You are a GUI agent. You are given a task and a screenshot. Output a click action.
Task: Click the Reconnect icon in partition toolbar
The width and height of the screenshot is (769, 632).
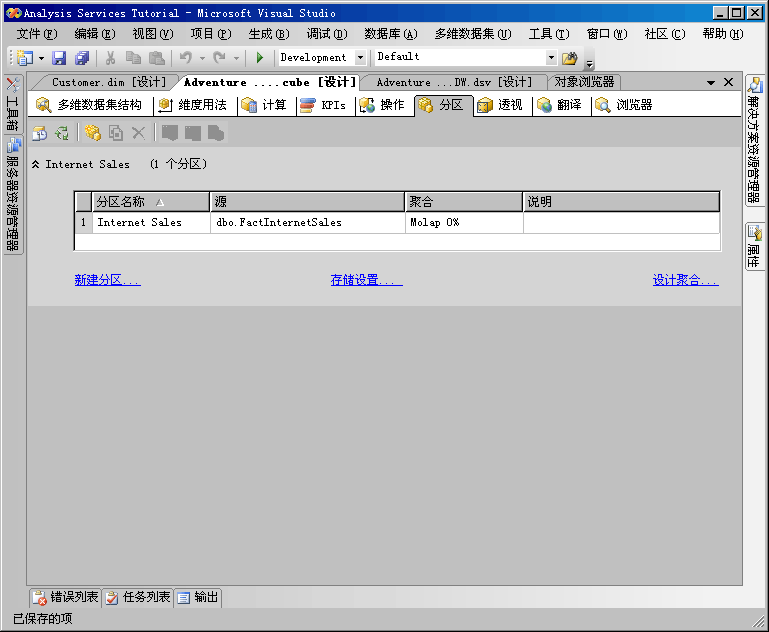pyautogui.click(x=62, y=133)
